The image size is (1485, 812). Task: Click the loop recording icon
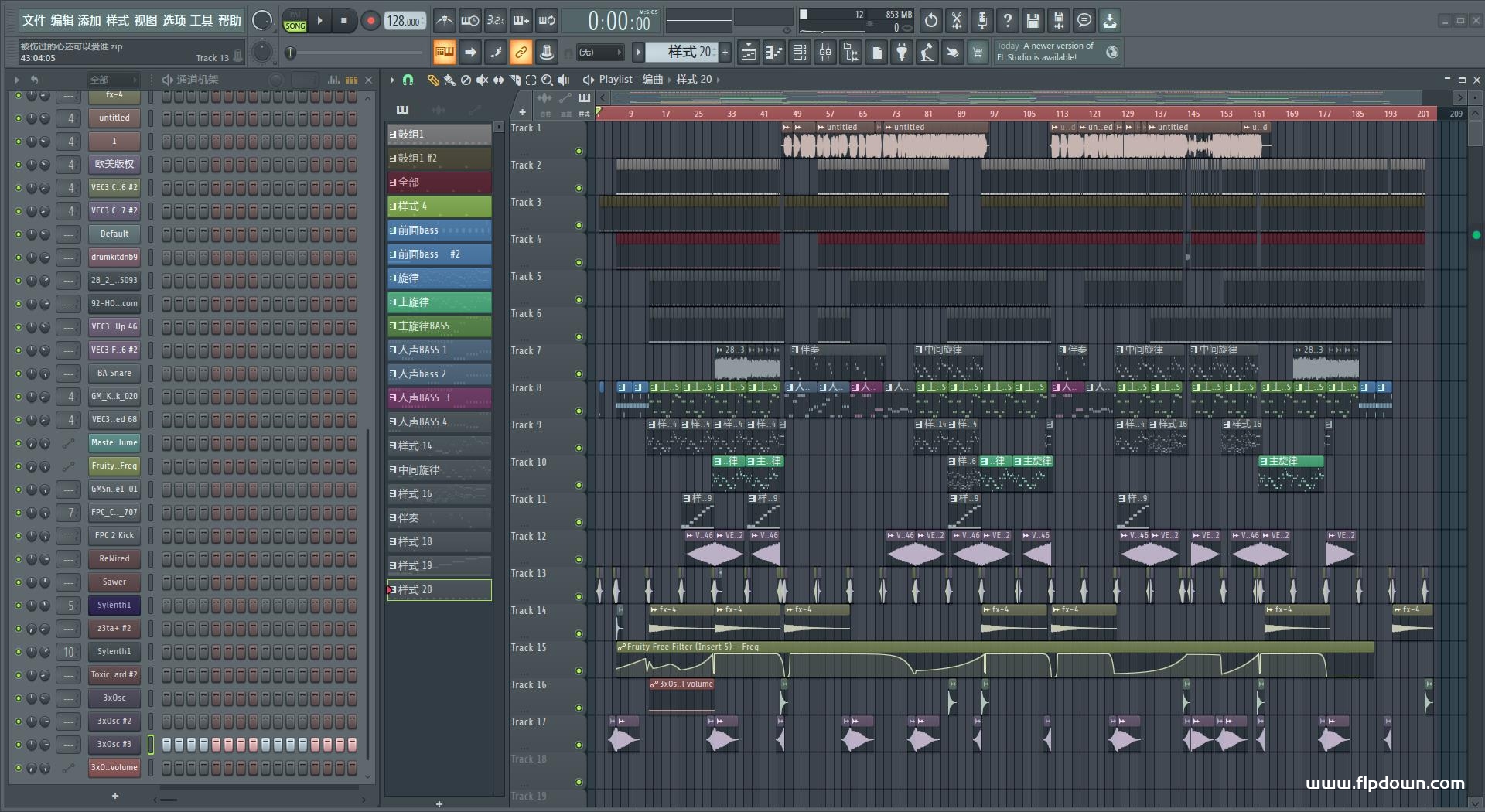(x=547, y=21)
